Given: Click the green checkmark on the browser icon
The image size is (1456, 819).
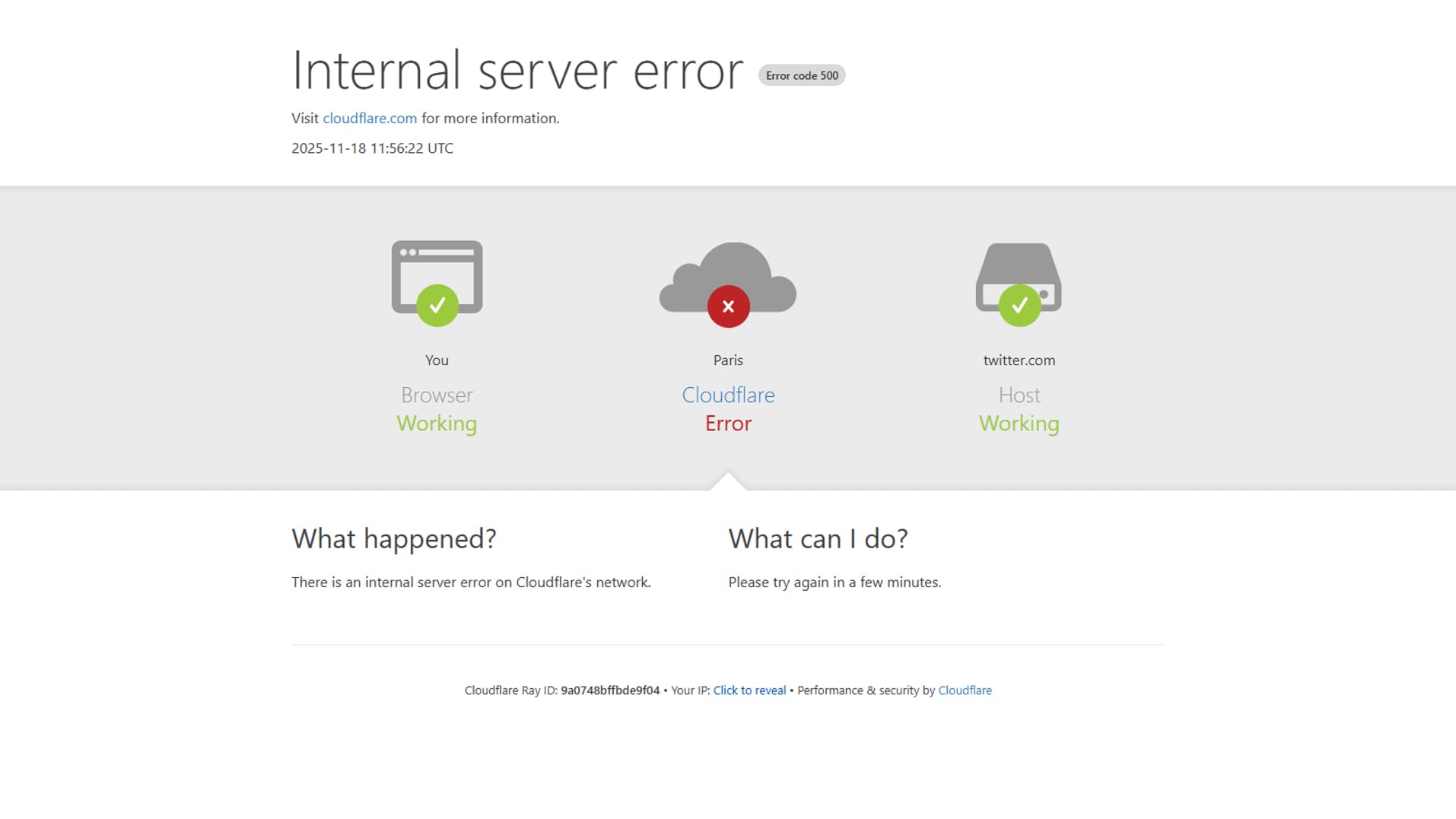Looking at the screenshot, I should [437, 306].
